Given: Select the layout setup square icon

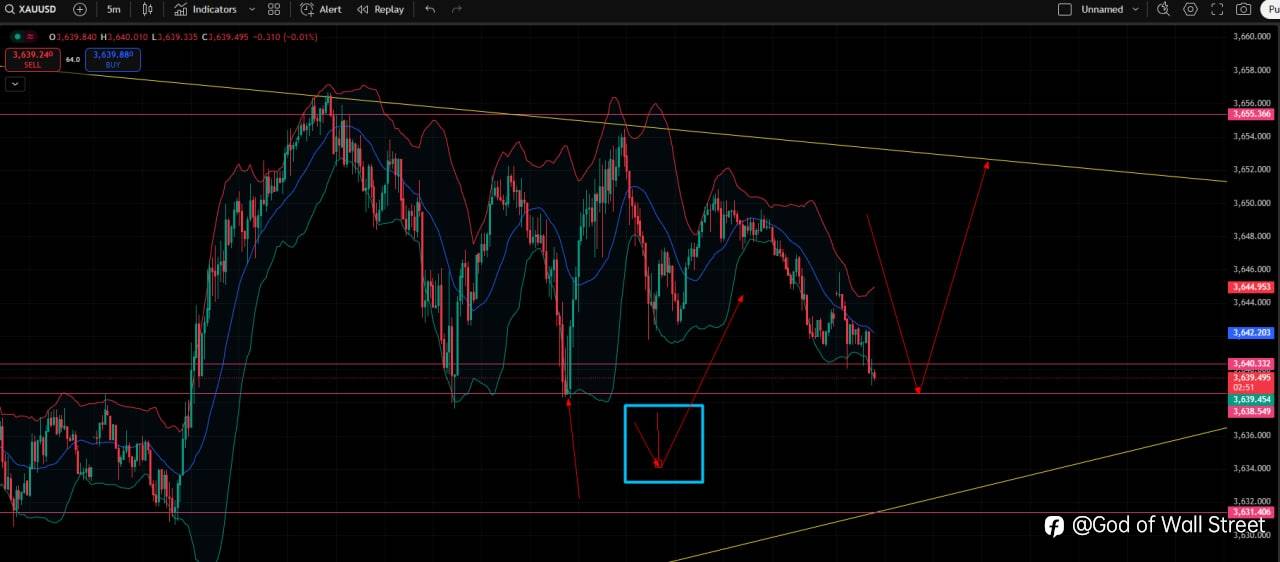Looking at the screenshot, I should pyautogui.click(x=1065, y=9).
